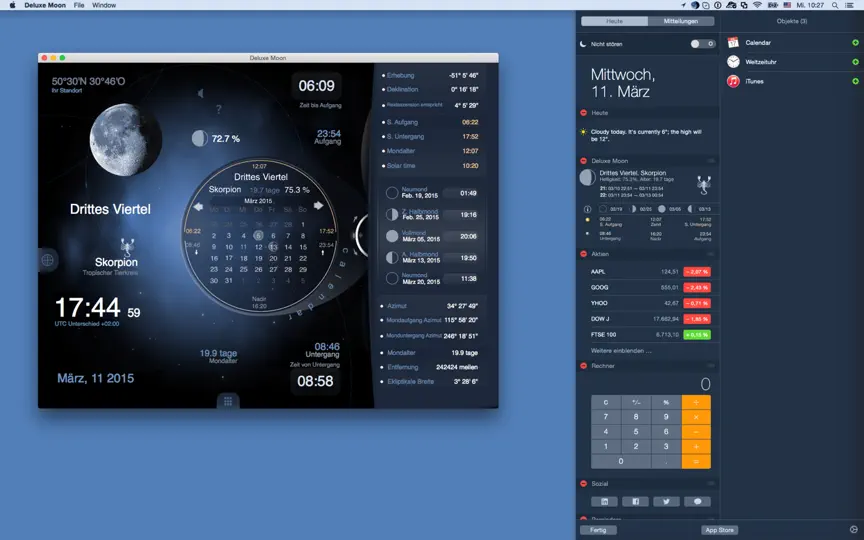This screenshot has height=540, width=864.
Task: Select Vollmond März 05 phase icon
Action: pos(392,236)
